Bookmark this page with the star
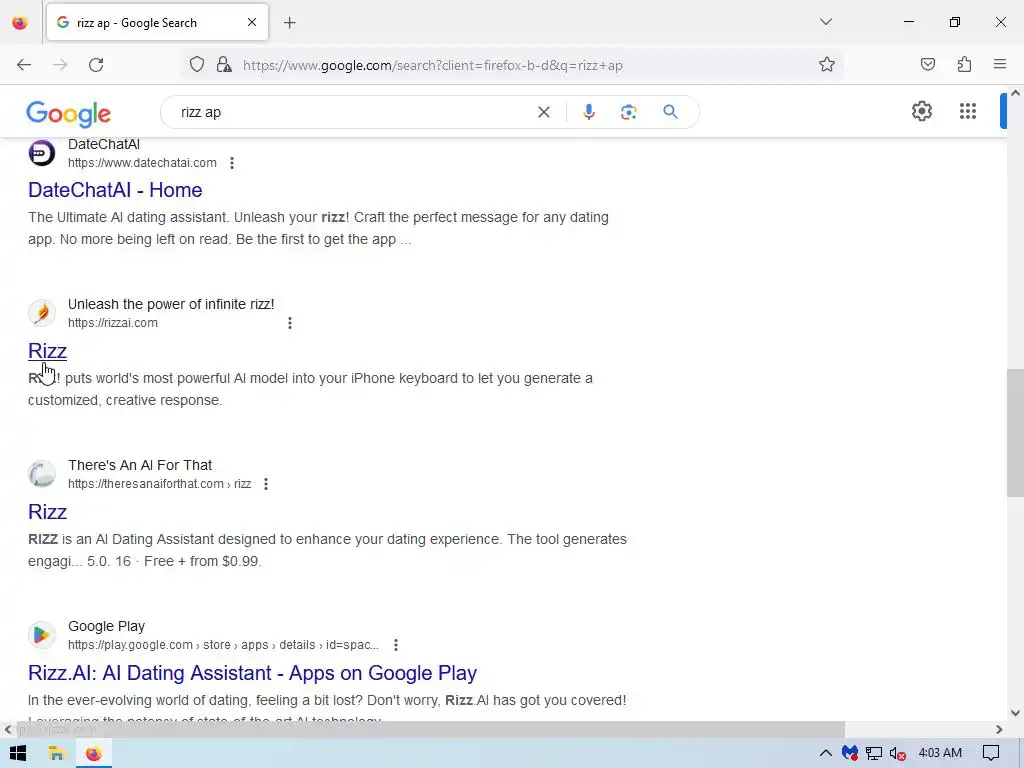1024x768 pixels. [827, 65]
